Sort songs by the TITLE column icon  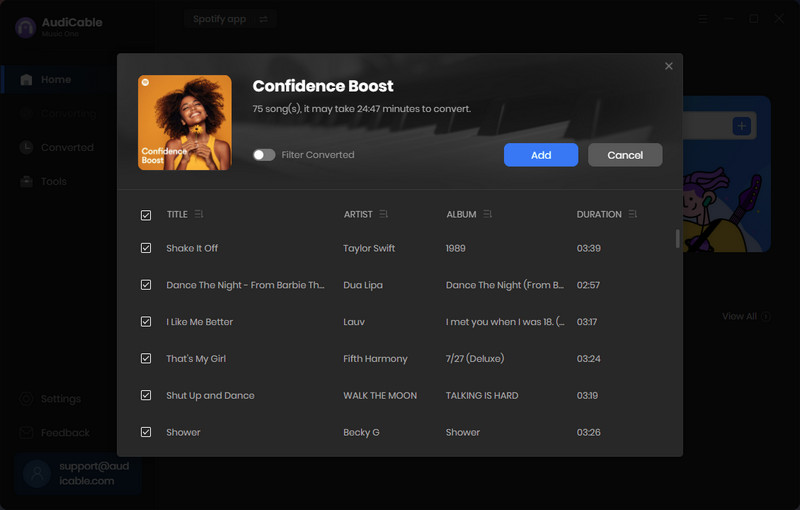tap(199, 214)
